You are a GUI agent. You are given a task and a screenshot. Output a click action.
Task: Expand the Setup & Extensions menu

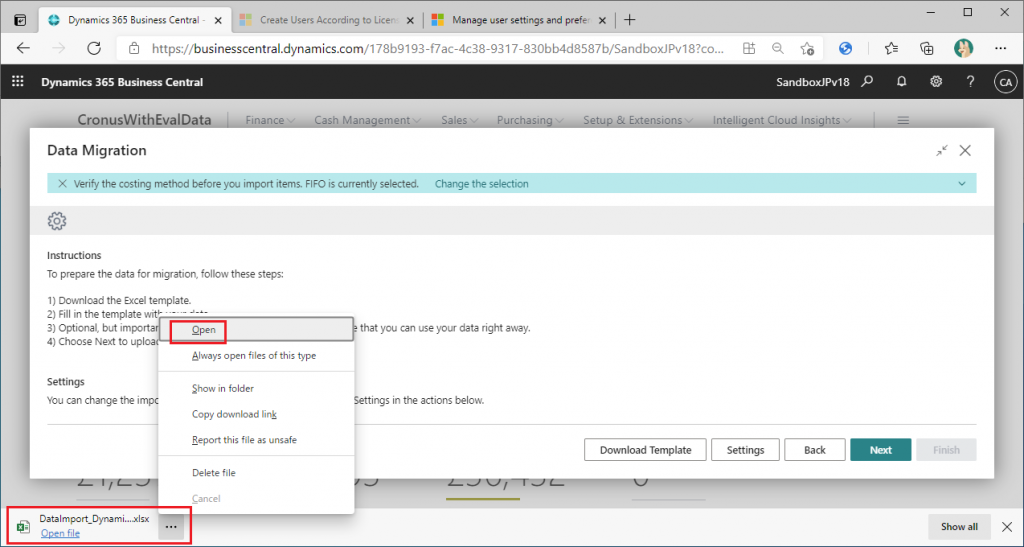tap(637, 120)
